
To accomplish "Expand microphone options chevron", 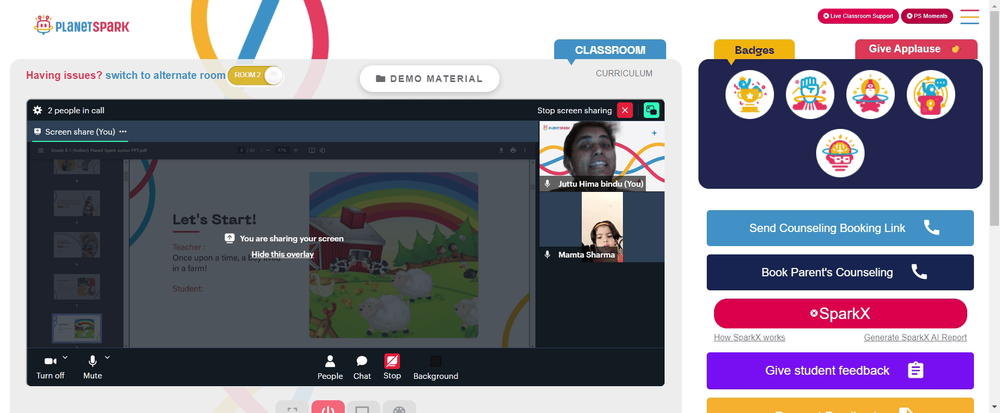I will tap(107, 358).
